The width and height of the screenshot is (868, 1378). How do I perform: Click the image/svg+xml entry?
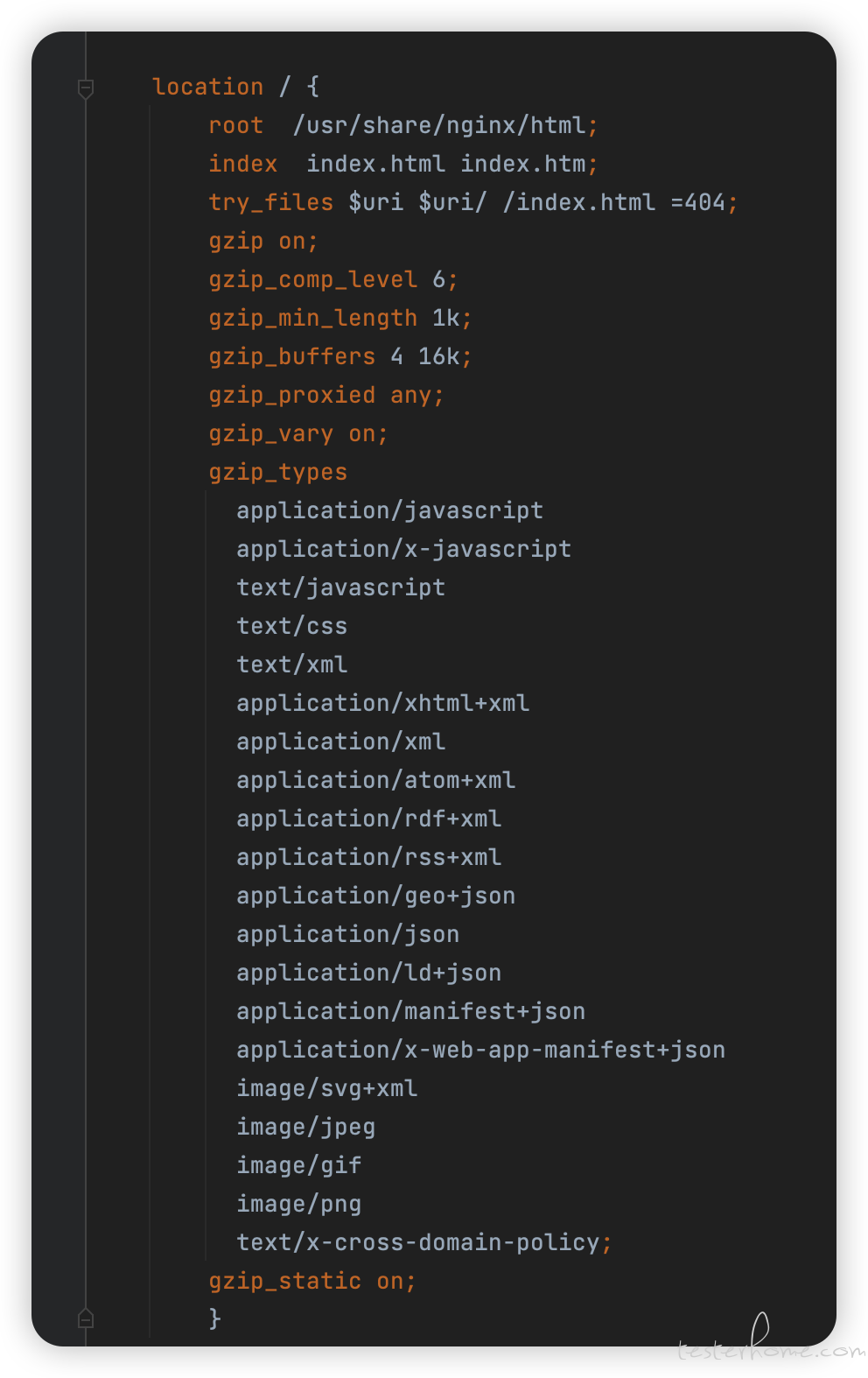pos(326,1088)
